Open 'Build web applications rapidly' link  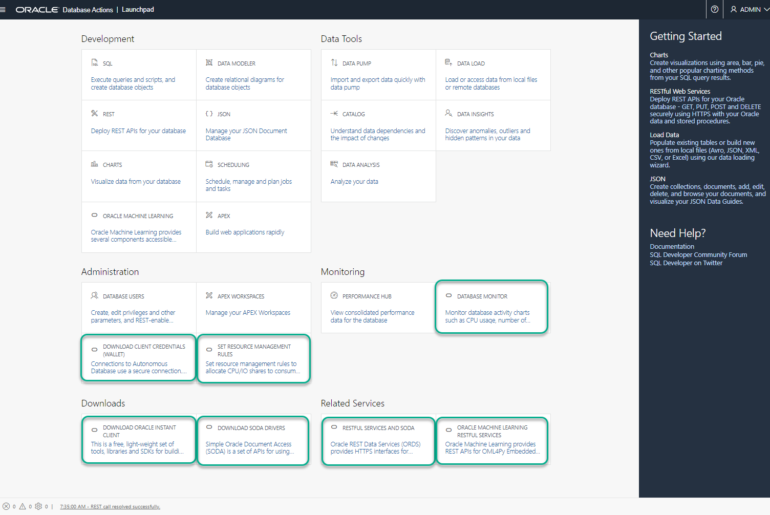[245, 232]
